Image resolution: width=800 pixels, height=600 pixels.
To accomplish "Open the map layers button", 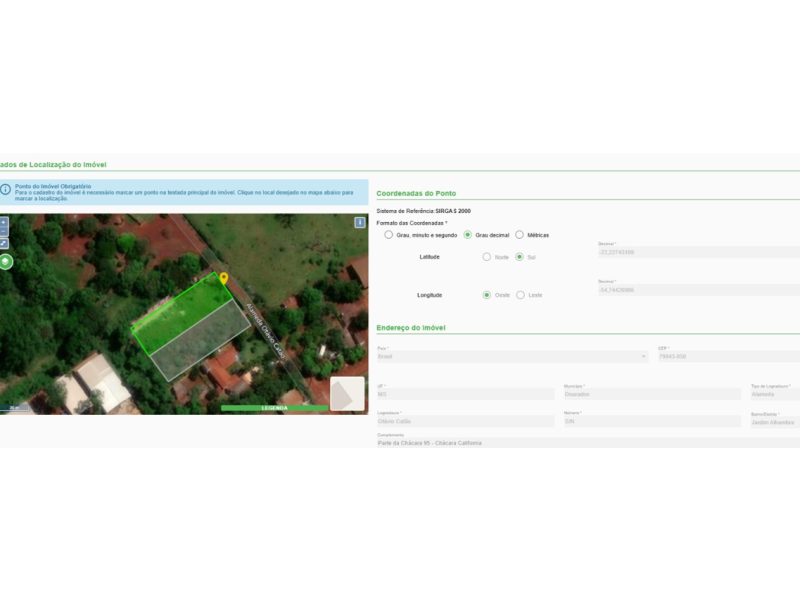I will pyautogui.click(x=6, y=262).
